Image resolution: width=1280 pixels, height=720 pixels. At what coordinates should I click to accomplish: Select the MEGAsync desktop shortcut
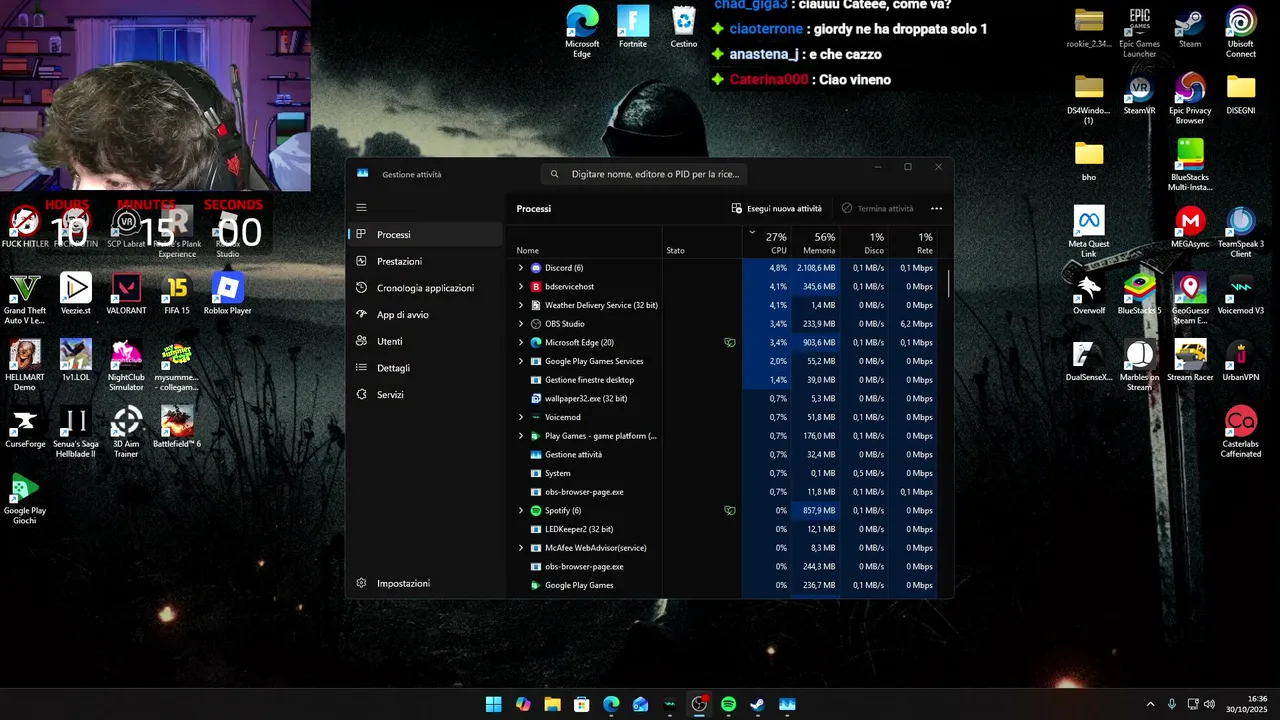pos(1190,227)
